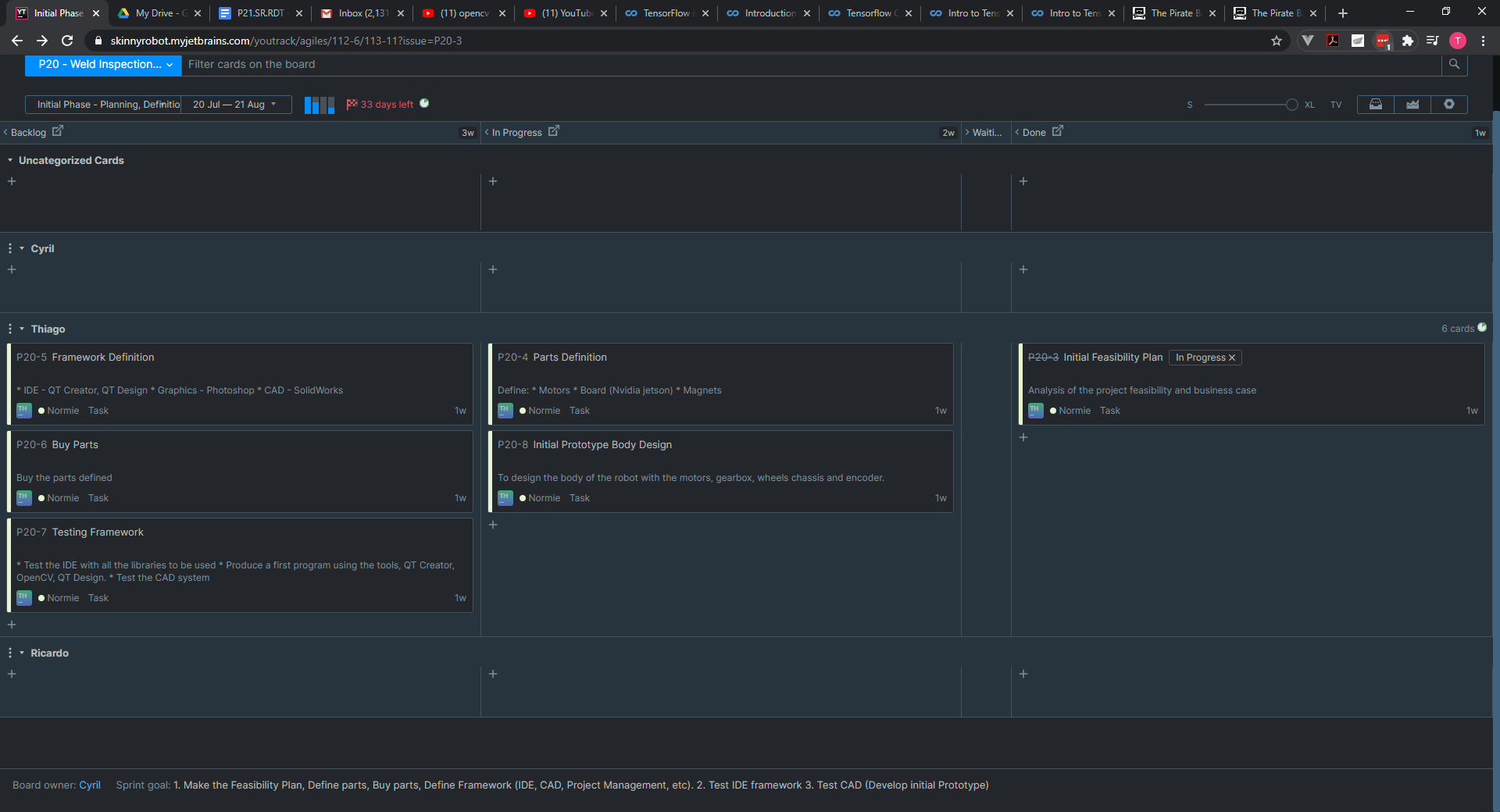Click the board owner Cyril link
This screenshot has width=1500, height=812.
click(90, 785)
